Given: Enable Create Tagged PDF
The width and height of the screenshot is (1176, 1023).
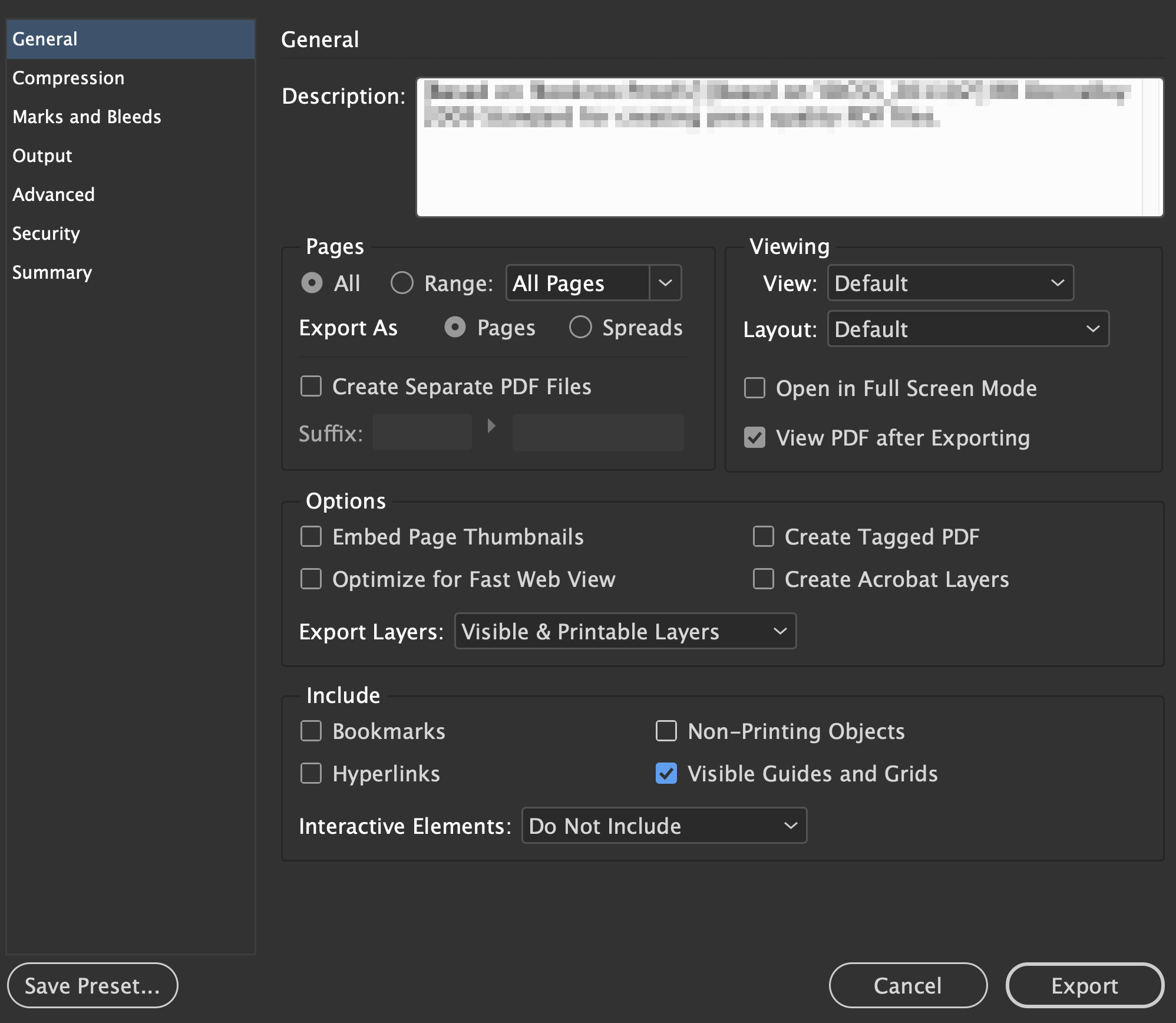Looking at the screenshot, I should [x=763, y=536].
